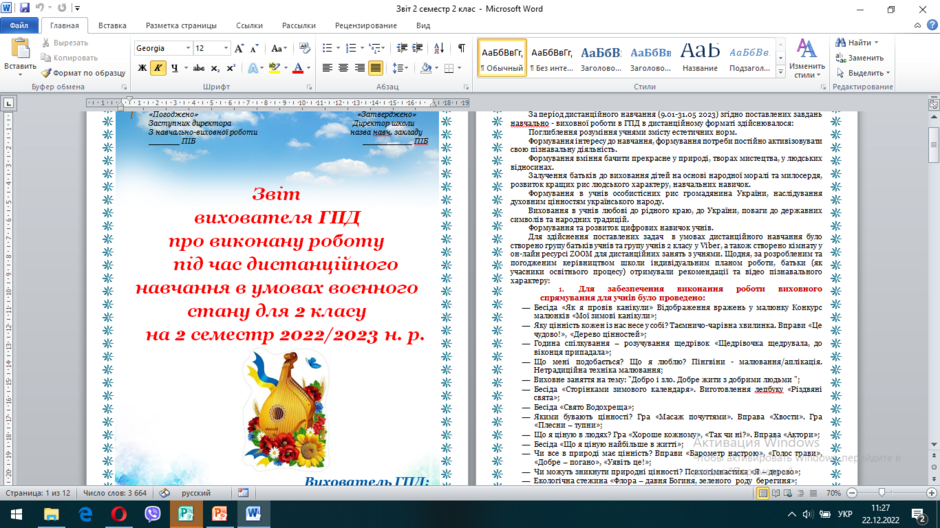
Task: Toggle bold Ж formatting
Action: (x=142, y=68)
